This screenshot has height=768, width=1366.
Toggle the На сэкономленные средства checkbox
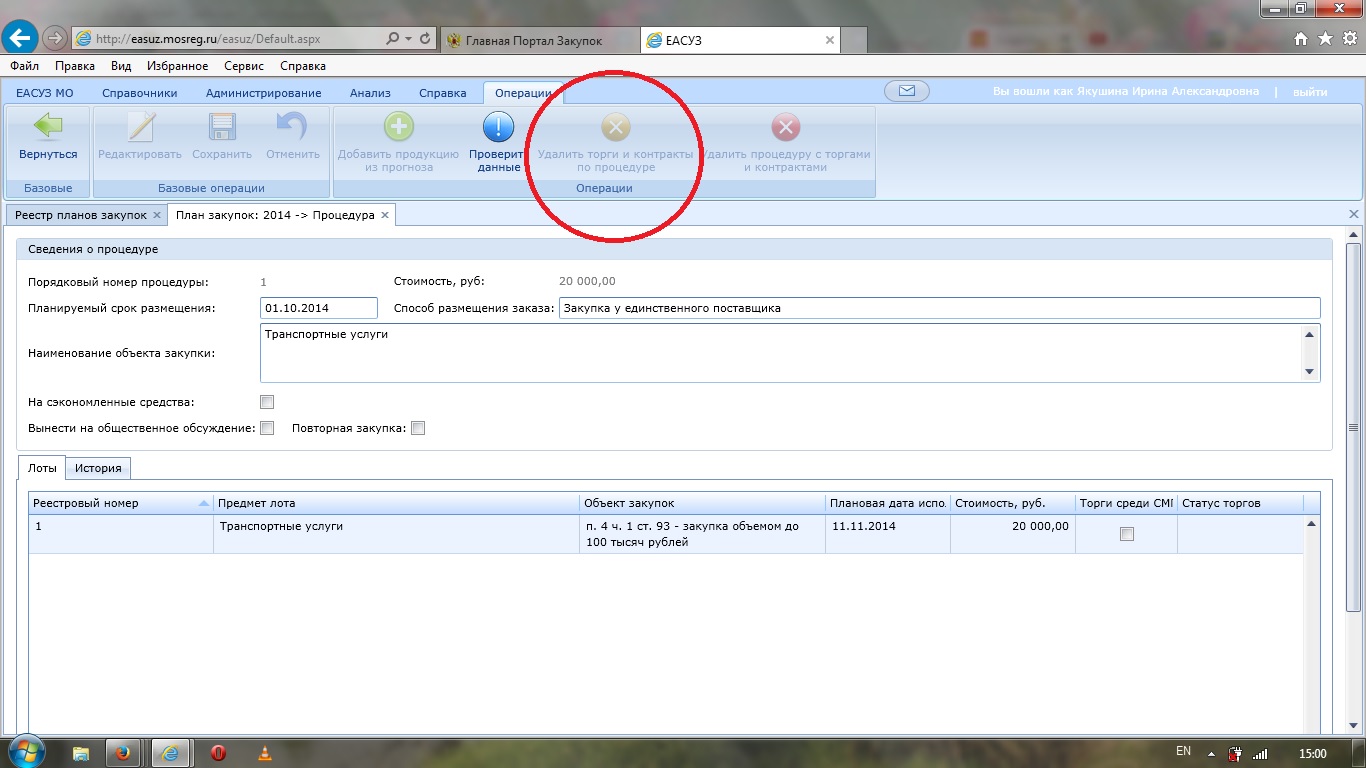267,402
